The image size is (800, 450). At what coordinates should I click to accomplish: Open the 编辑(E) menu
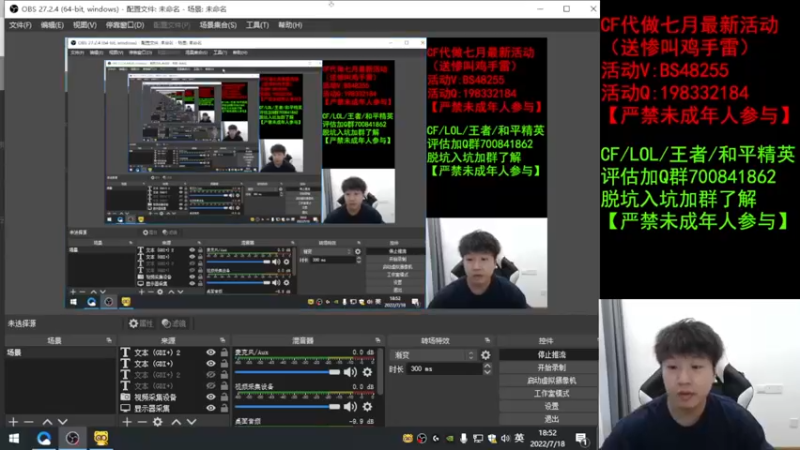52,25
